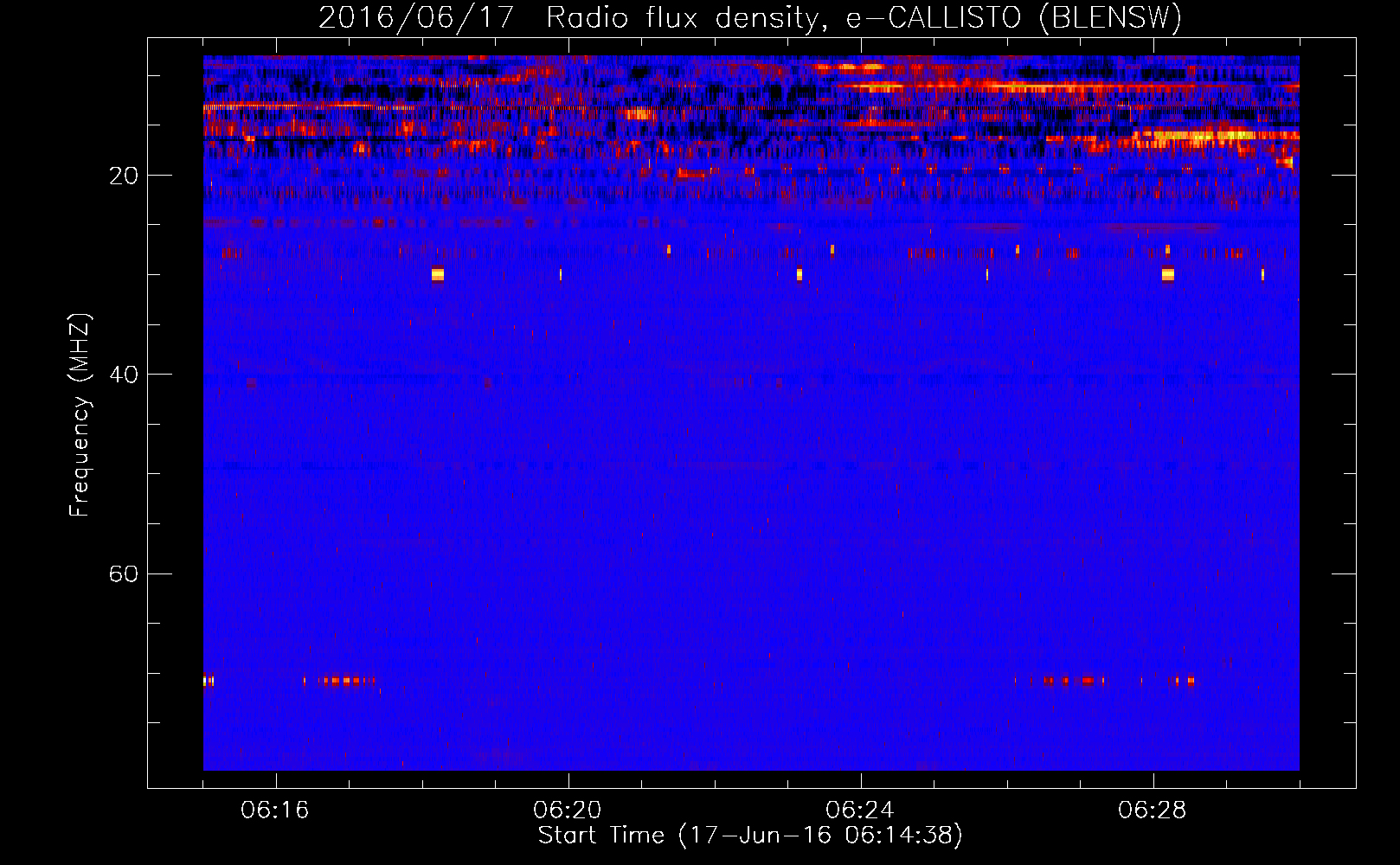Click the 06:24 time tick label
This screenshot has height=865, width=1400.
coord(859,811)
